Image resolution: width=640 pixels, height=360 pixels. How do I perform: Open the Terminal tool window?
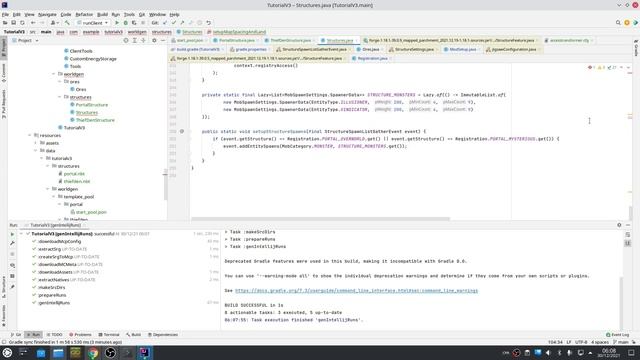click(x=109, y=335)
